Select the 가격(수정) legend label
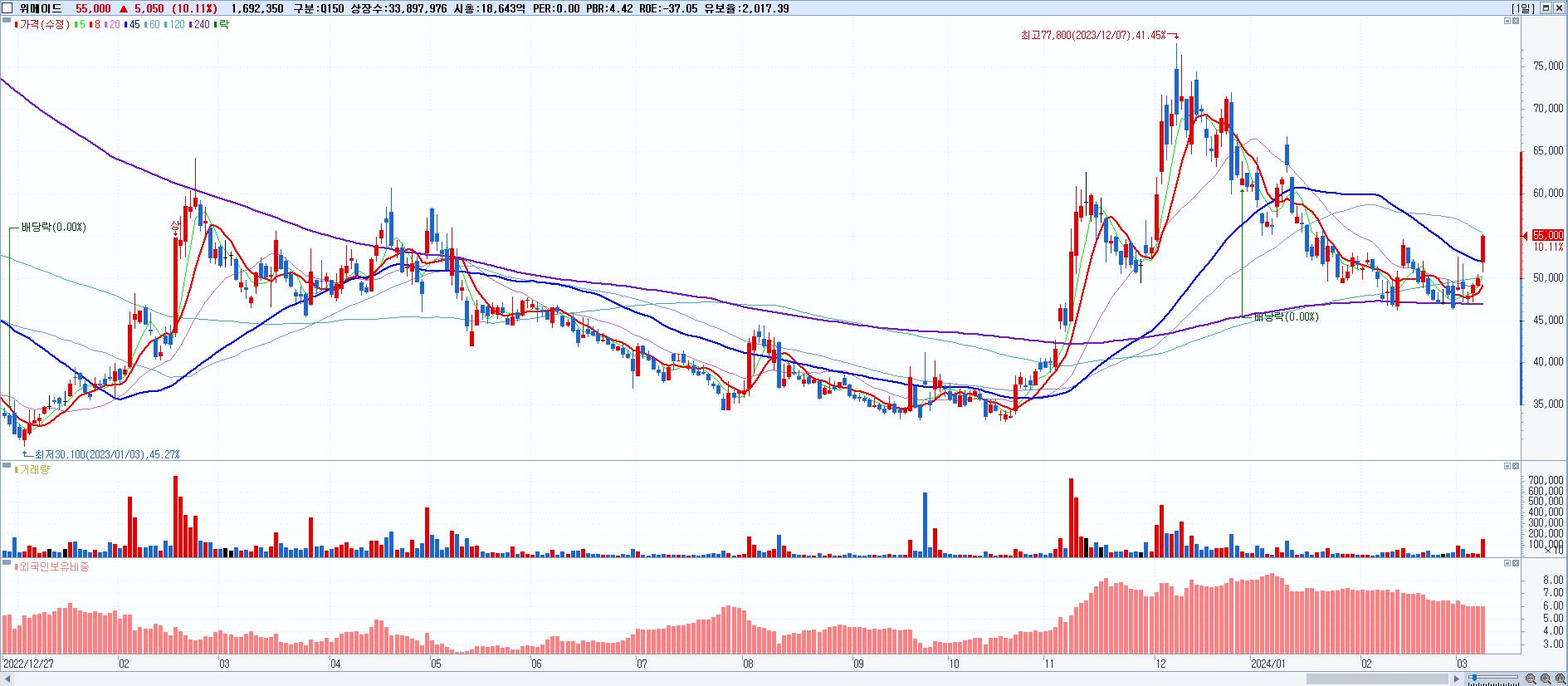 pos(45,25)
